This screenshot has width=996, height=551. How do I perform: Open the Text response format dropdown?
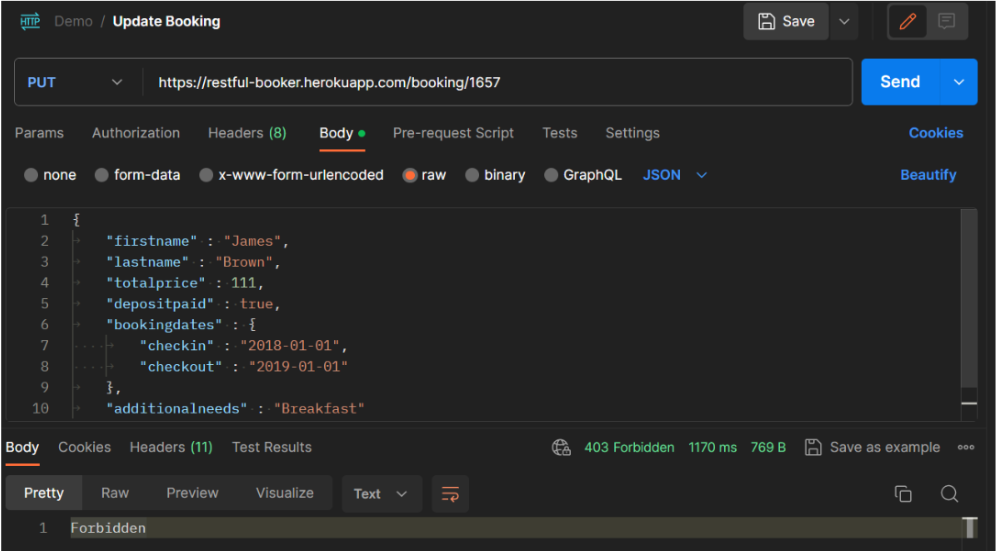click(382, 494)
